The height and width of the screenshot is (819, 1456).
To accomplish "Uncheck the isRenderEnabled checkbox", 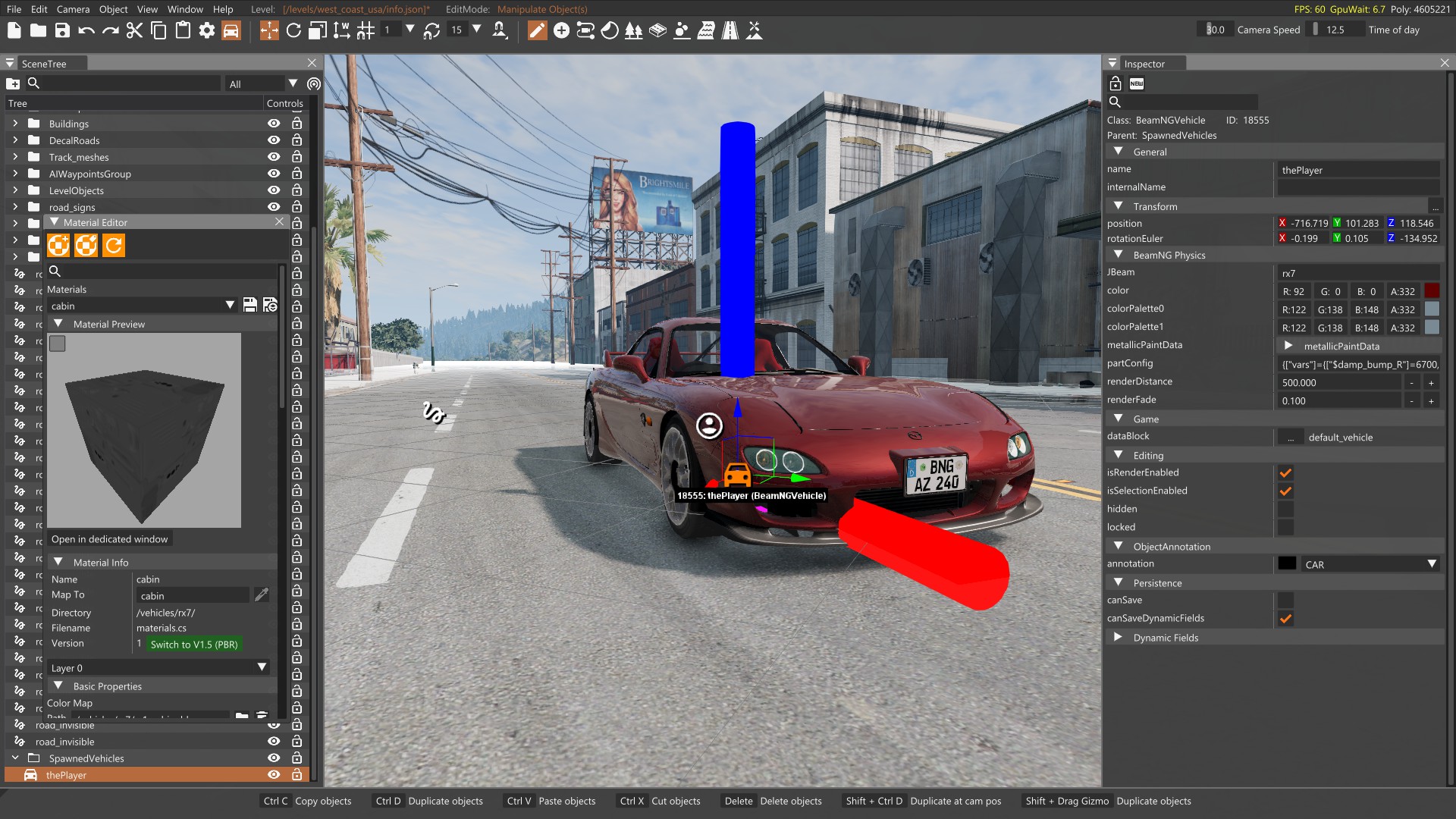I will pyautogui.click(x=1285, y=472).
